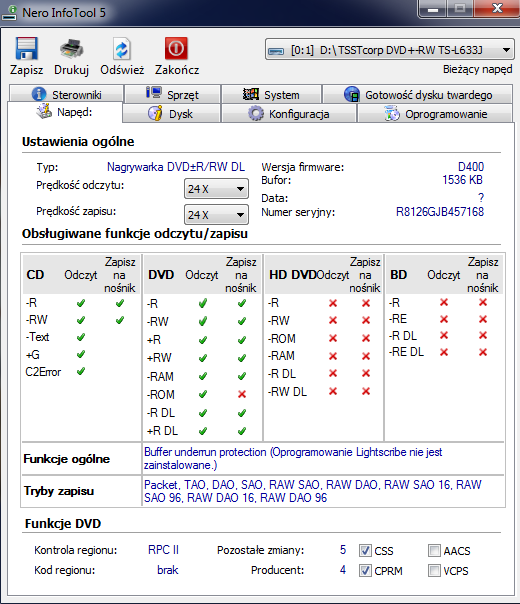
Task: Toggle the CPRM checkbox
Action: [365, 570]
